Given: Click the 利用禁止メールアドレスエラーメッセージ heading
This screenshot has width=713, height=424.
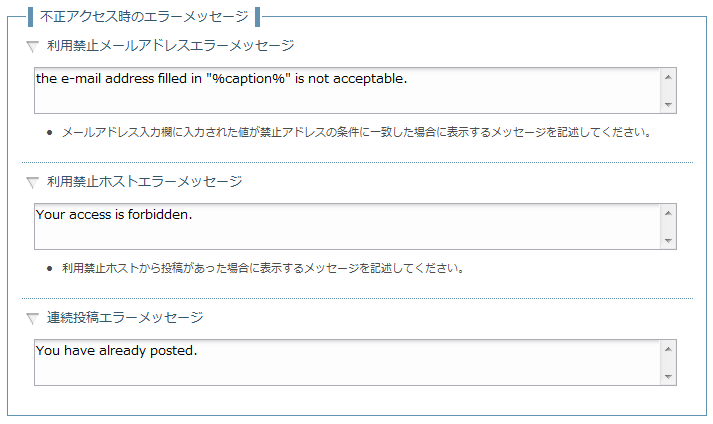Looking at the screenshot, I should (171, 45).
